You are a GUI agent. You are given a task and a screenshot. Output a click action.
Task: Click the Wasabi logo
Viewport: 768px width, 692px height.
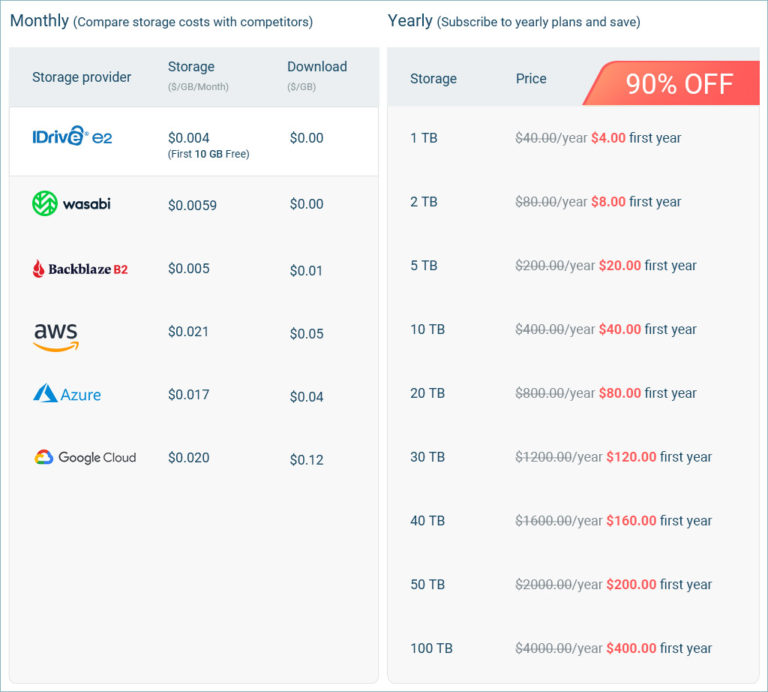tap(71, 204)
